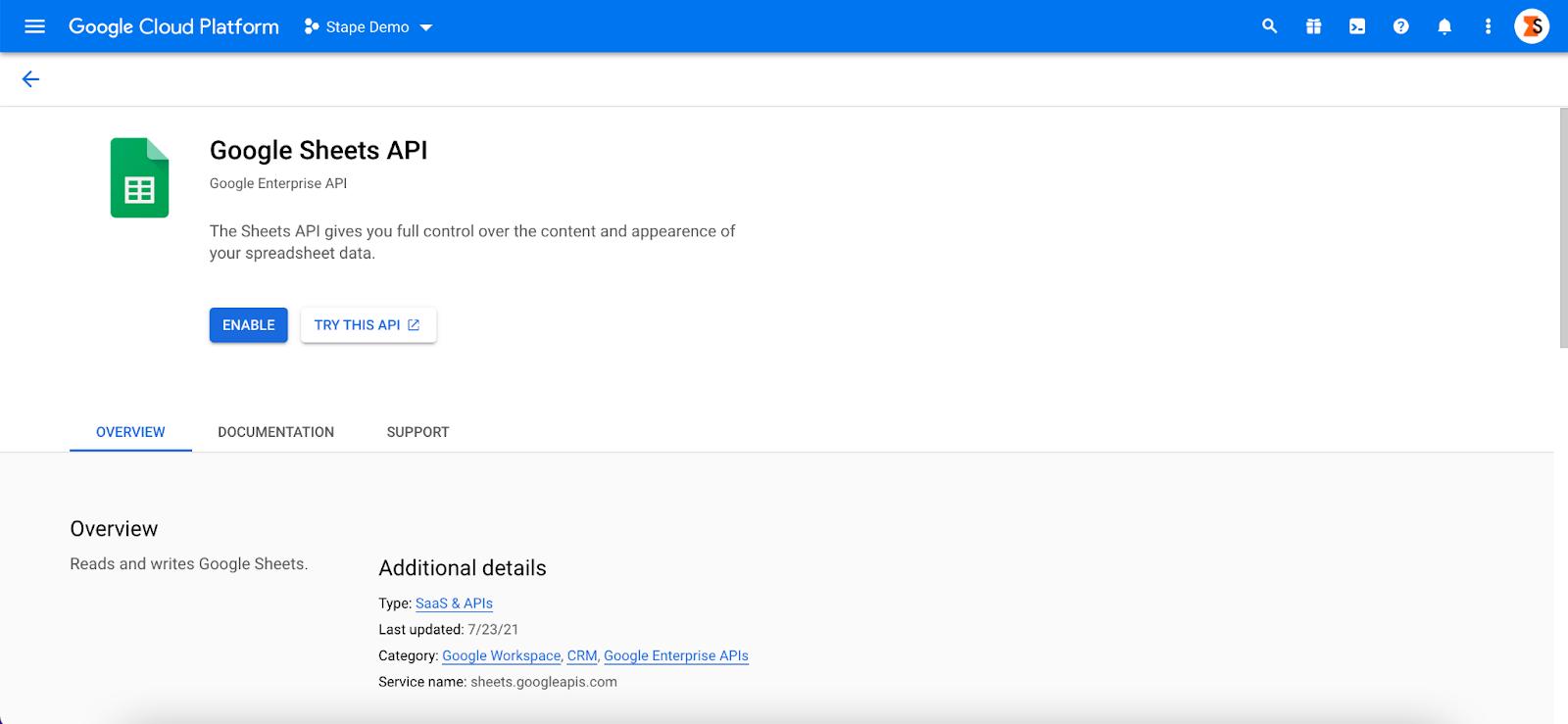Open the SaaS & APIs type link
1568x724 pixels.
454,603
